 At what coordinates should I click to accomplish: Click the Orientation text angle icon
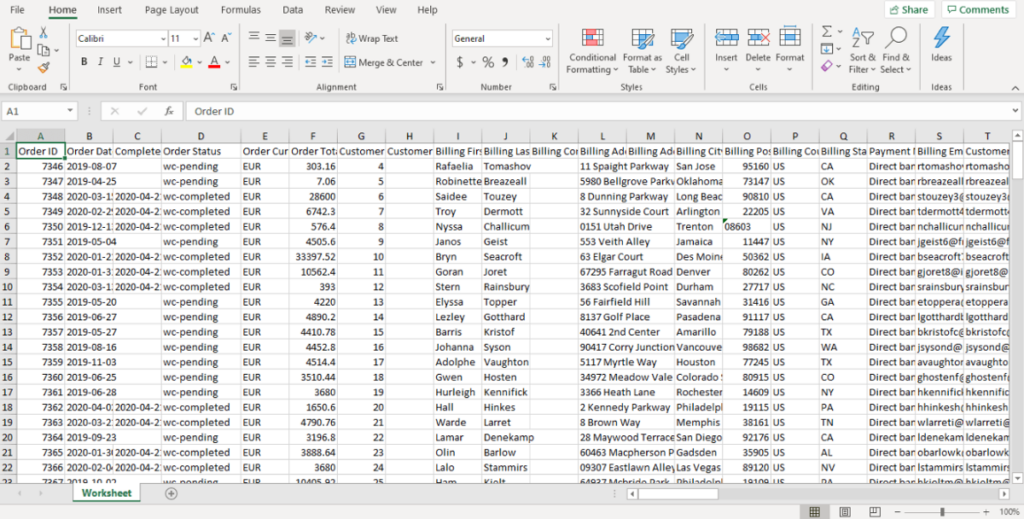point(311,38)
